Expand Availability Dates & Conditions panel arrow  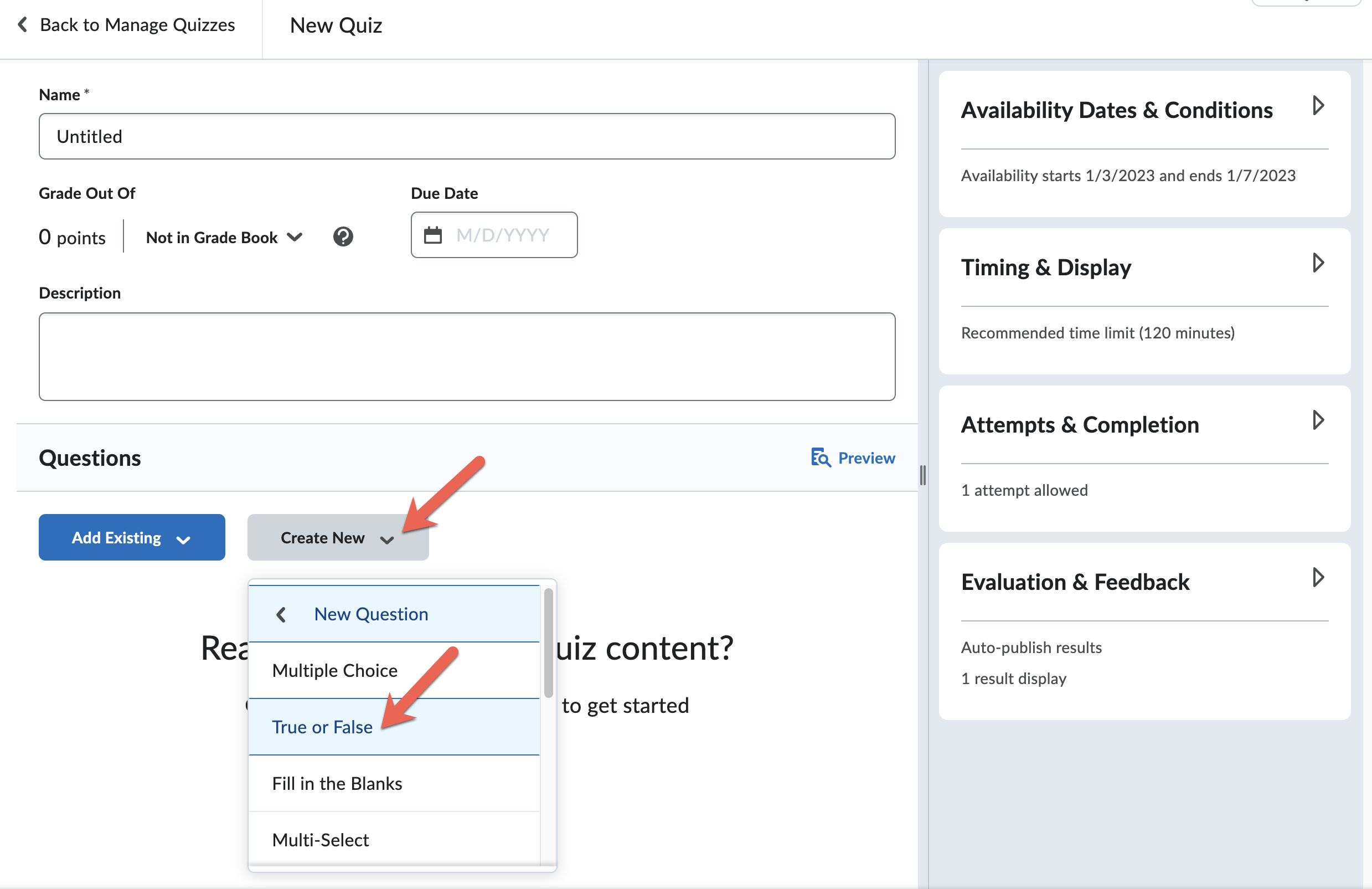click(1319, 105)
